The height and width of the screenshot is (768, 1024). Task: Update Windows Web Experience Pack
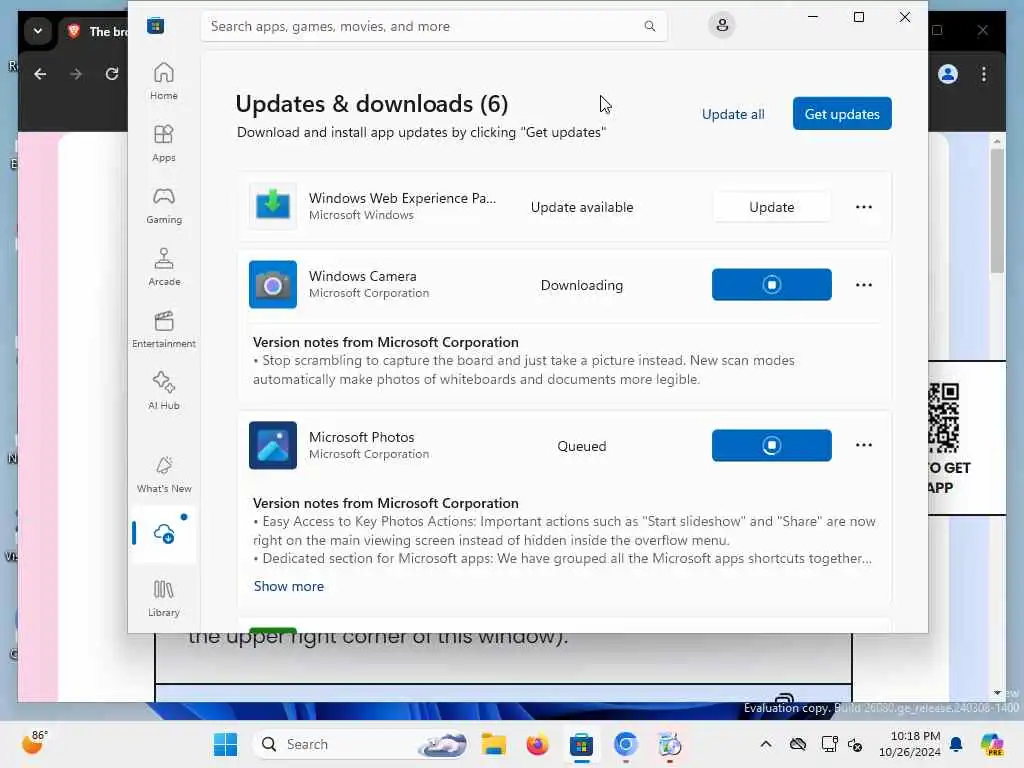(771, 207)
